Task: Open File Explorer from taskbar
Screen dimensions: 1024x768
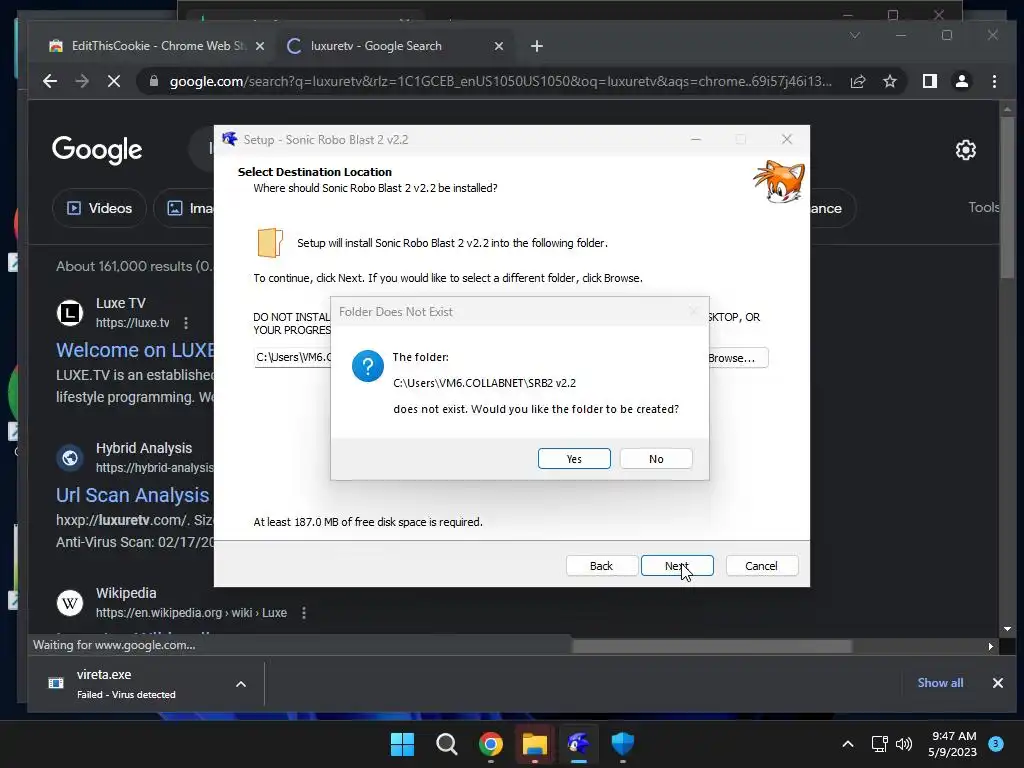Action: click(x=534, y=744)
